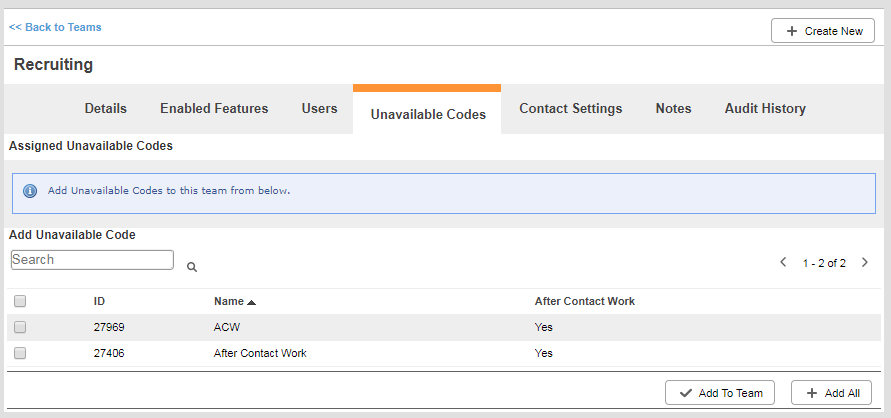Image resolution: width=891 pixels, height=418 pixels.
Task: Click the blue info icon
Action: [x=30, y=190]
